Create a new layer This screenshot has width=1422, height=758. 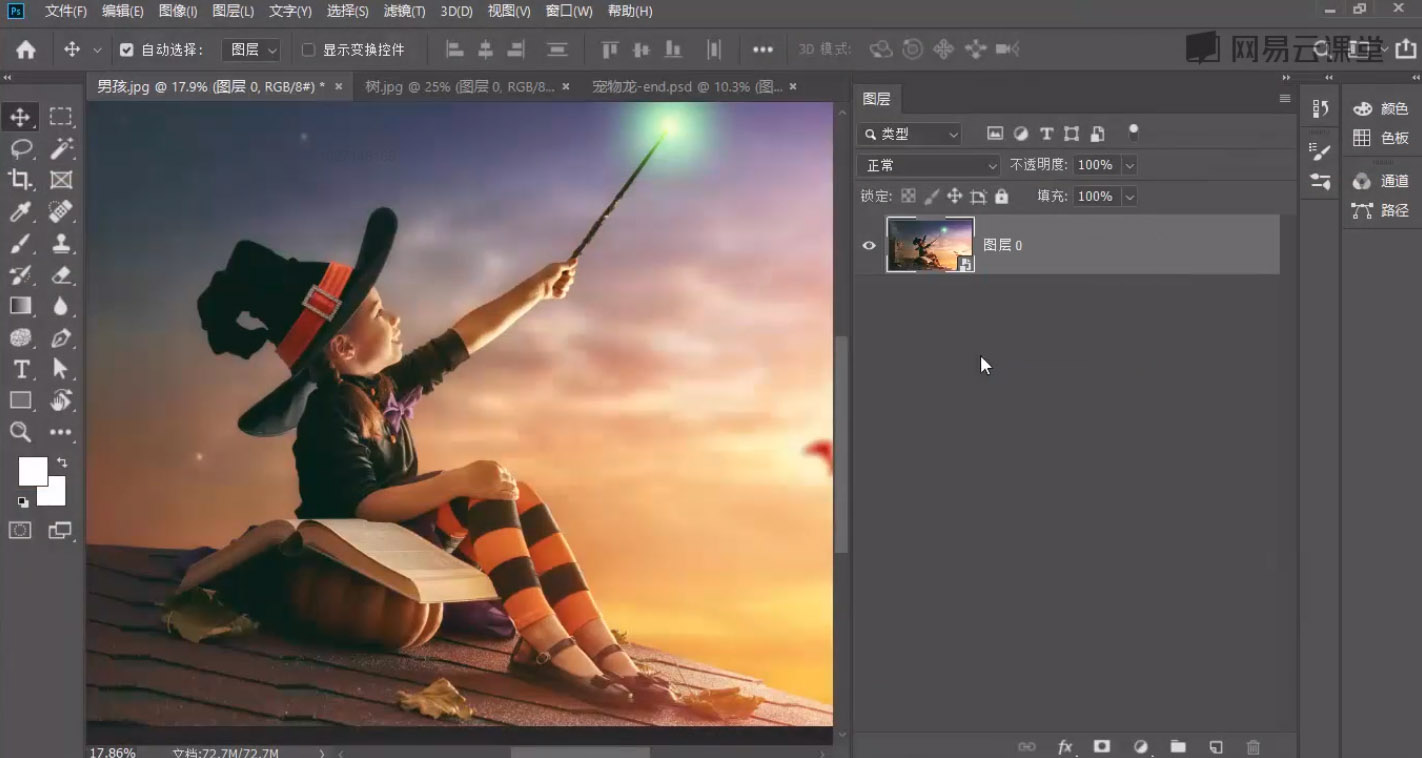pos(1216,746)
